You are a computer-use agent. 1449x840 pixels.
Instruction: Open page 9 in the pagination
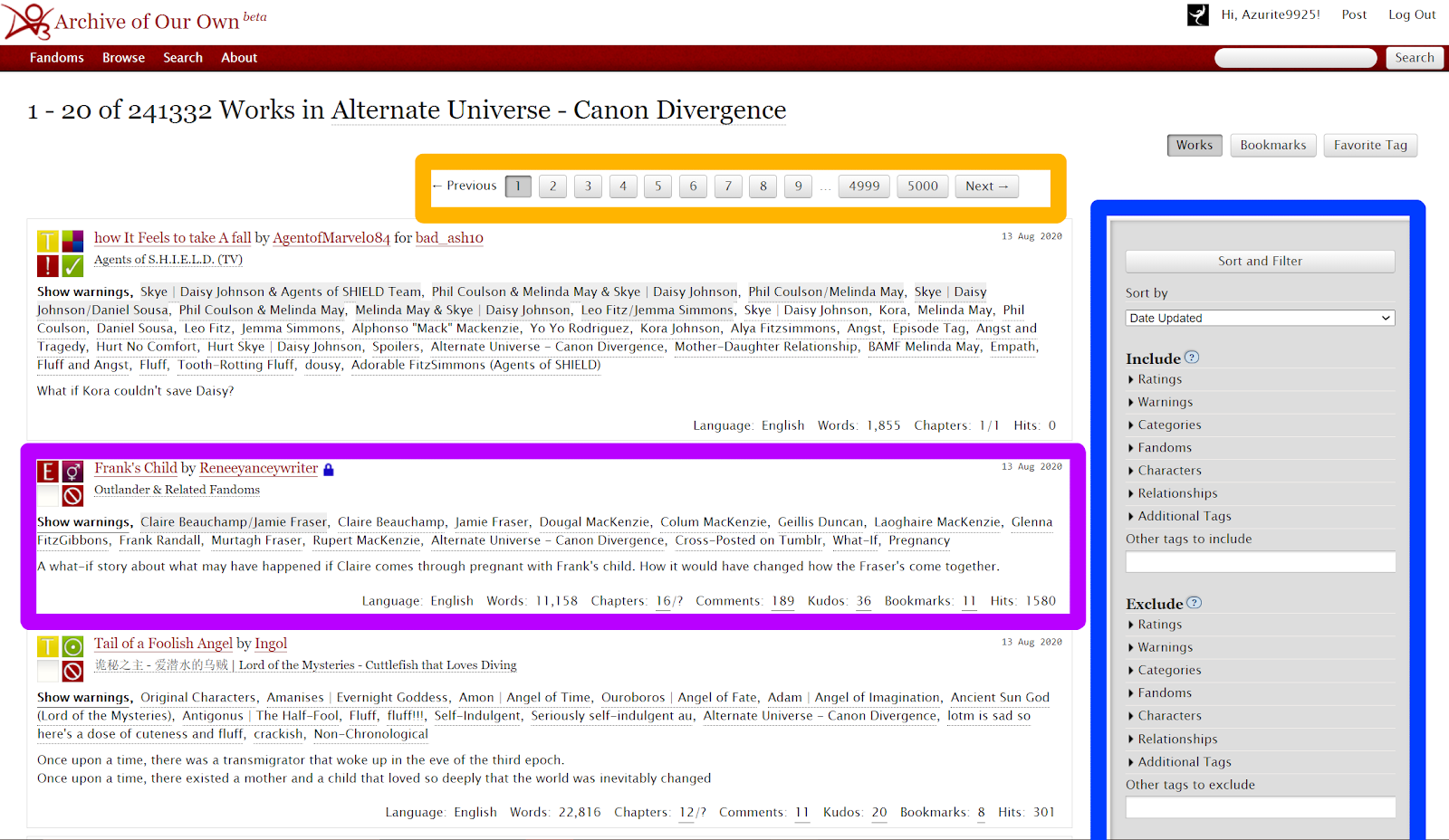coord(798,186)
